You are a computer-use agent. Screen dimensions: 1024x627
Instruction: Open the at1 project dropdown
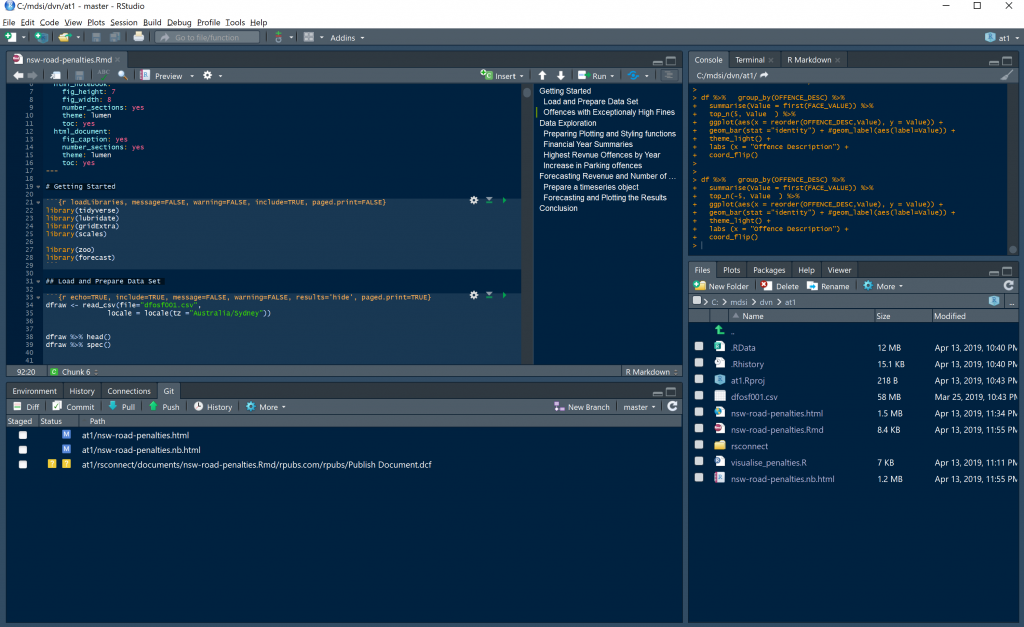[x=1002, y=38]
